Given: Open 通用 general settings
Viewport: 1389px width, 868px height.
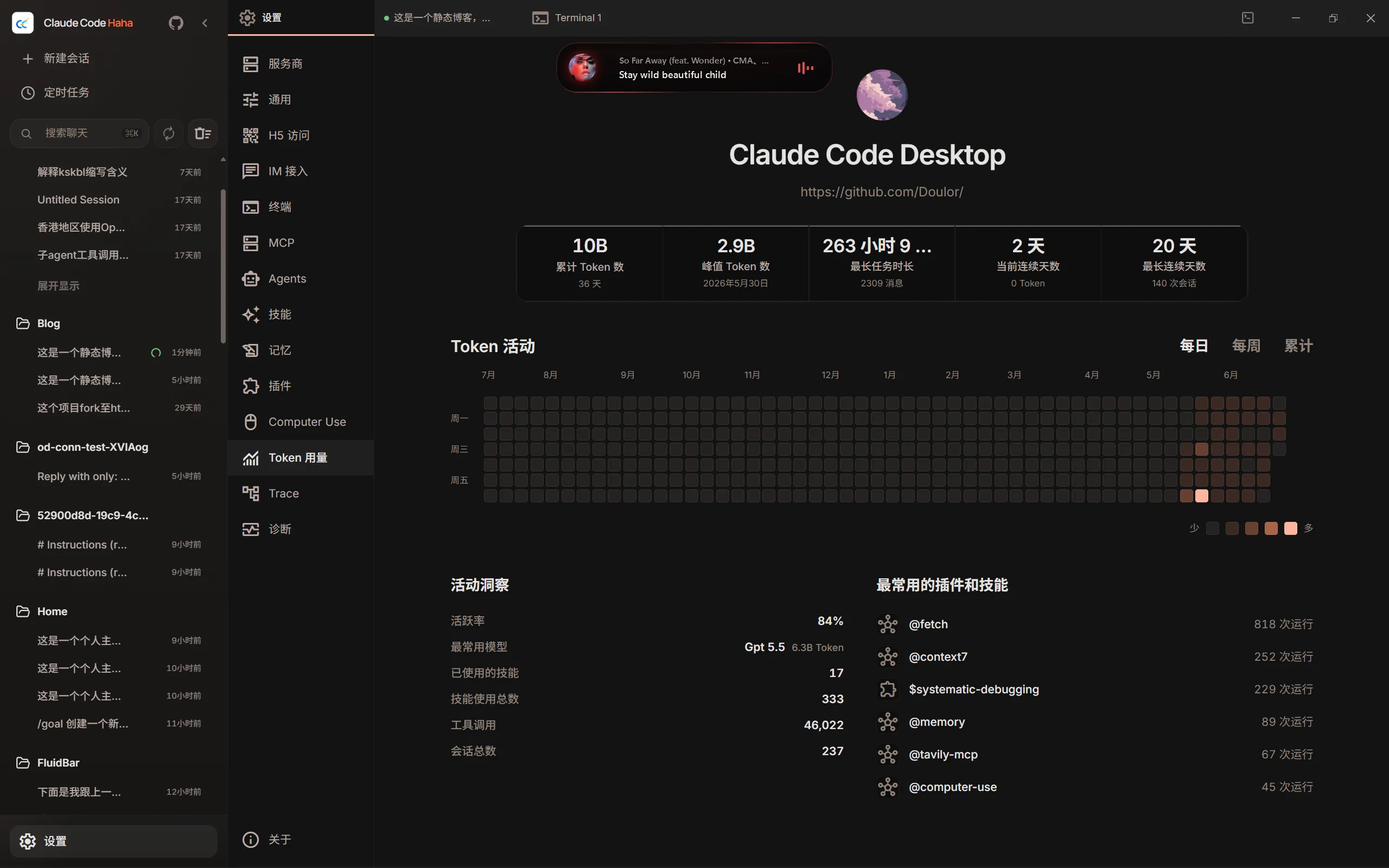Looking at the screenshot, I should coord(301,100).
